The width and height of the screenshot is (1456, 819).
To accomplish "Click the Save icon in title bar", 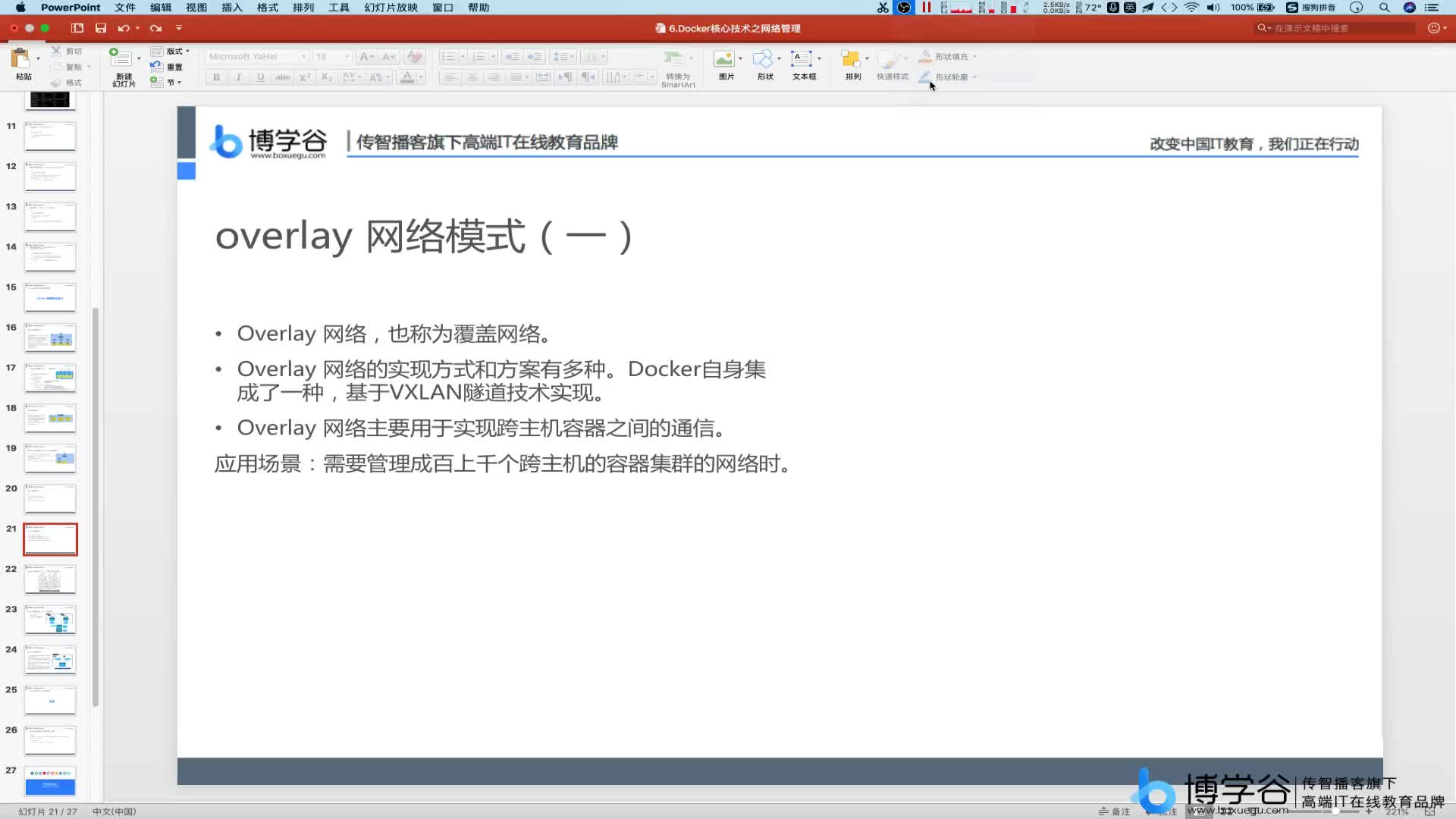I will [101, 28].
